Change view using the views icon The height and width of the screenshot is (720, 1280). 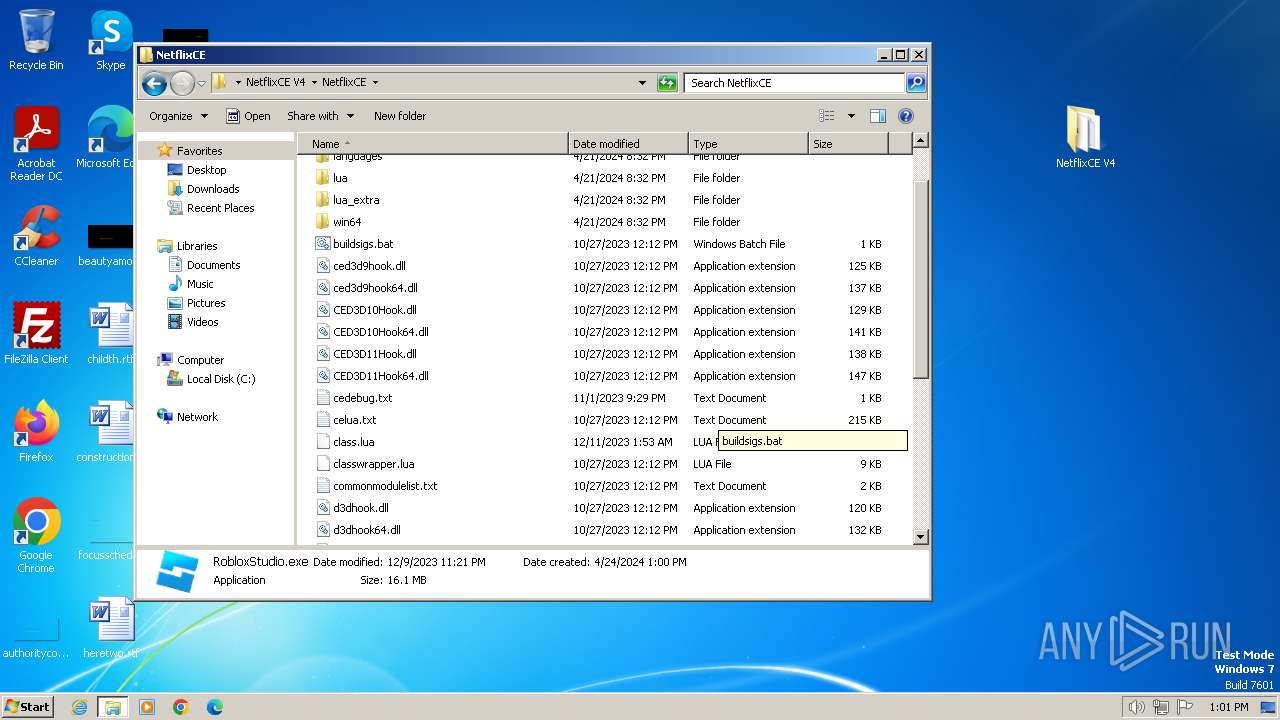[x=827, y=116]
